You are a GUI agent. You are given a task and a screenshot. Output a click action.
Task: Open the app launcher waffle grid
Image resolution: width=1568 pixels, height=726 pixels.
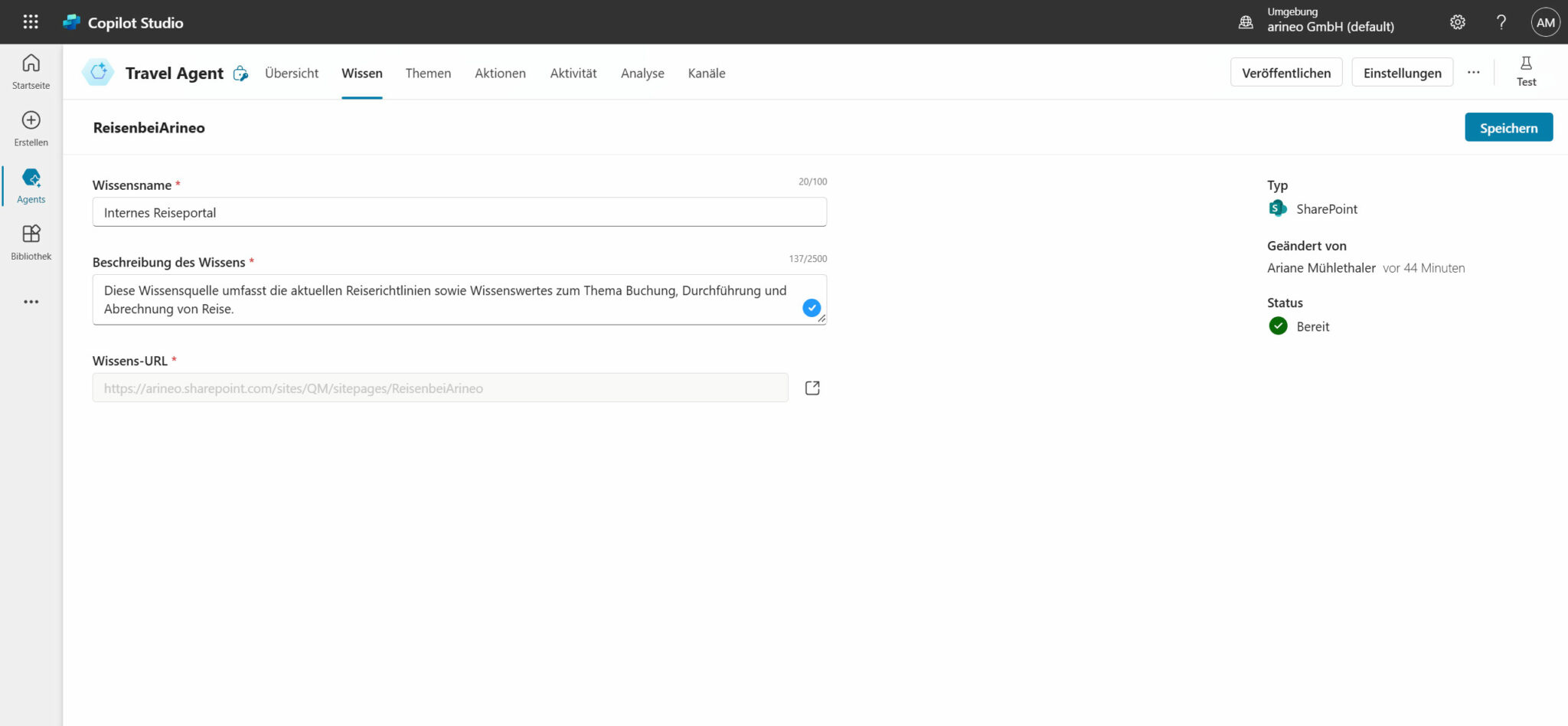coord(31,22)
